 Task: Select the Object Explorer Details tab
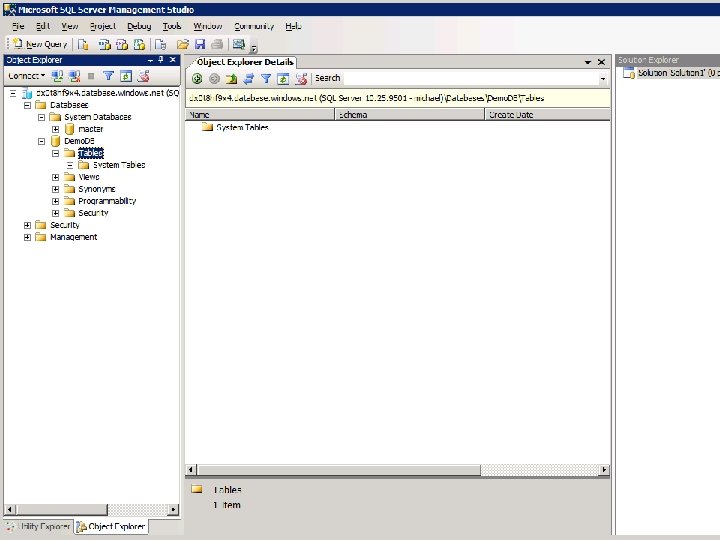(245, 62)
